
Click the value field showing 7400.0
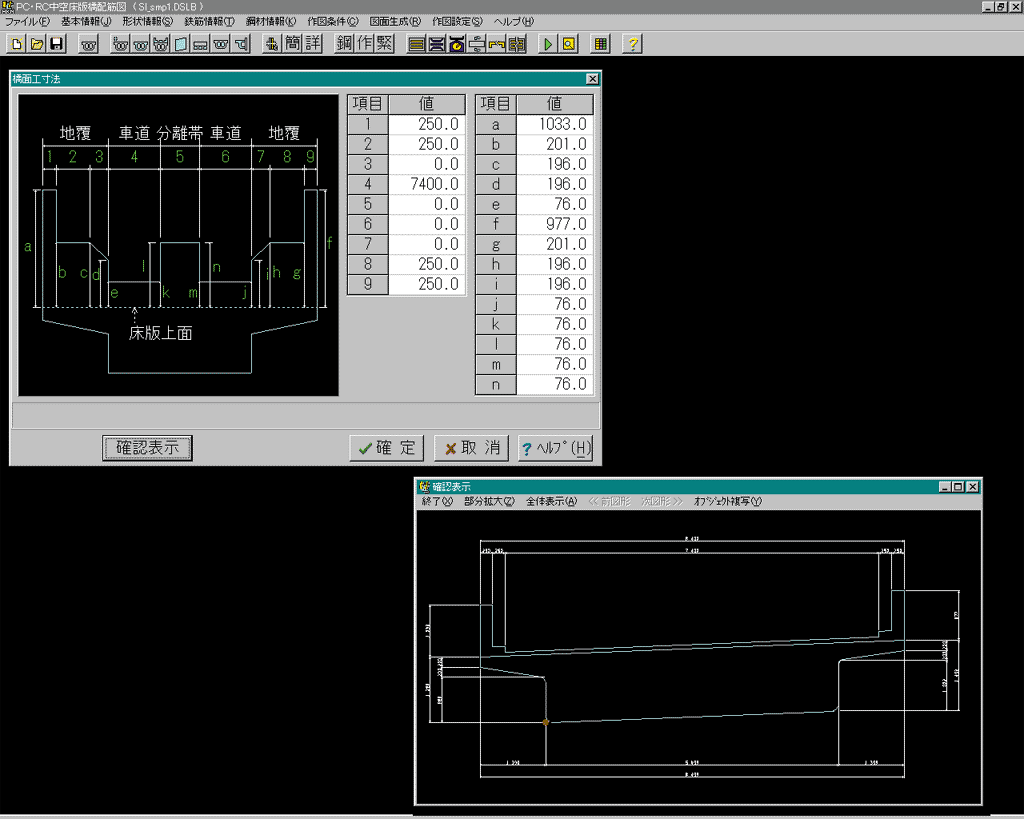click(x=427, y=184)
